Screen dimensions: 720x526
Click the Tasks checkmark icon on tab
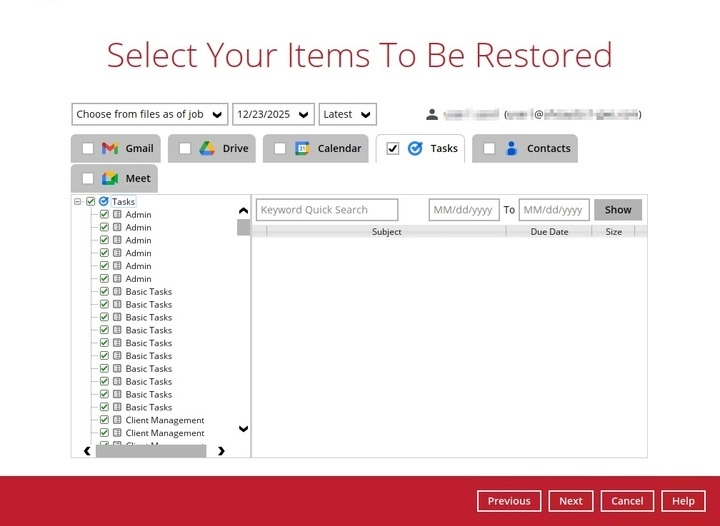click(415, 149)
